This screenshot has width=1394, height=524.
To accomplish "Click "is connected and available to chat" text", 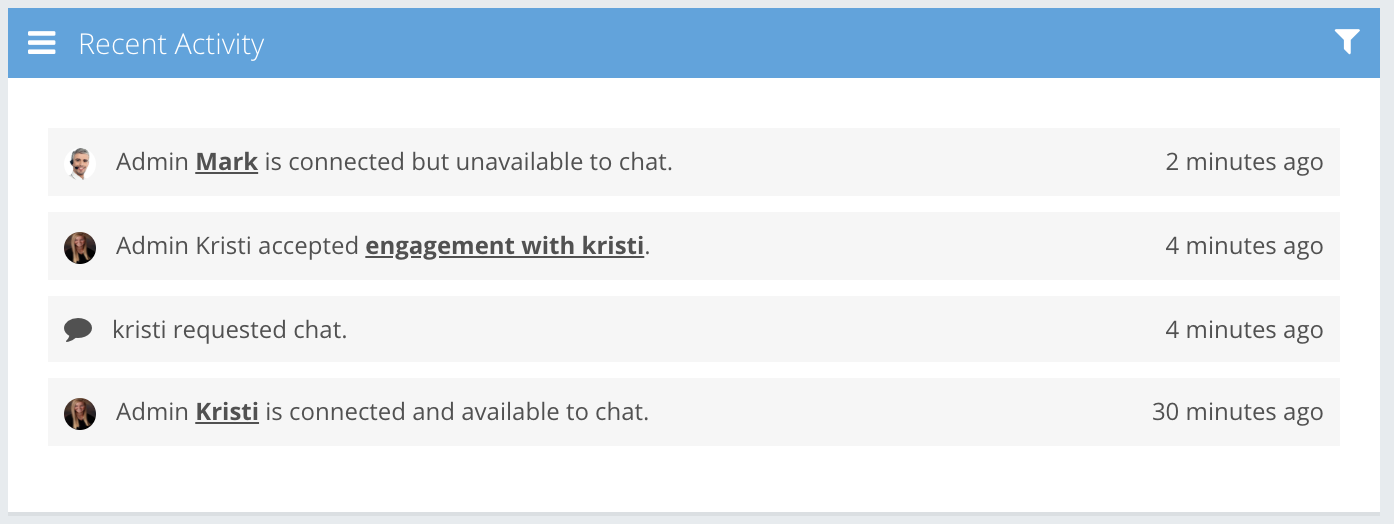I will tap(457, 412).
